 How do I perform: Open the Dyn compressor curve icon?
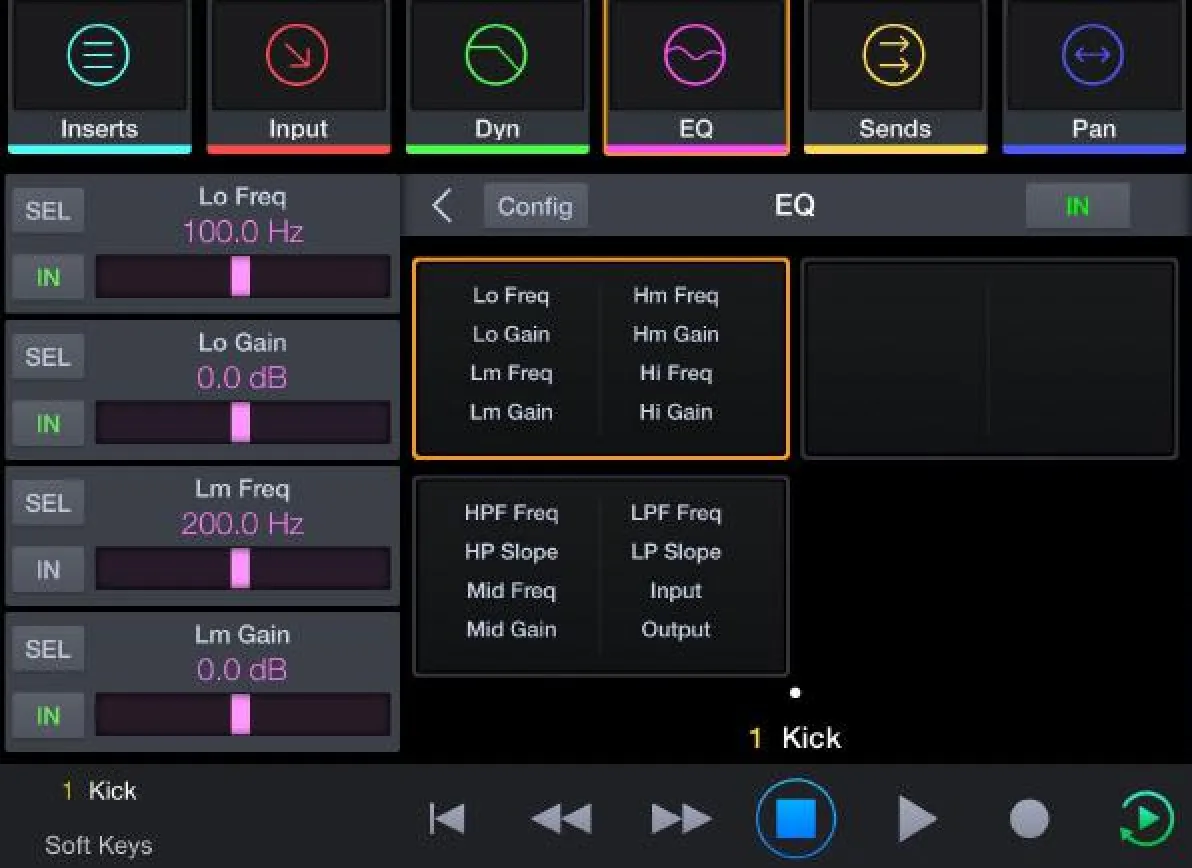tap(496, 55)
